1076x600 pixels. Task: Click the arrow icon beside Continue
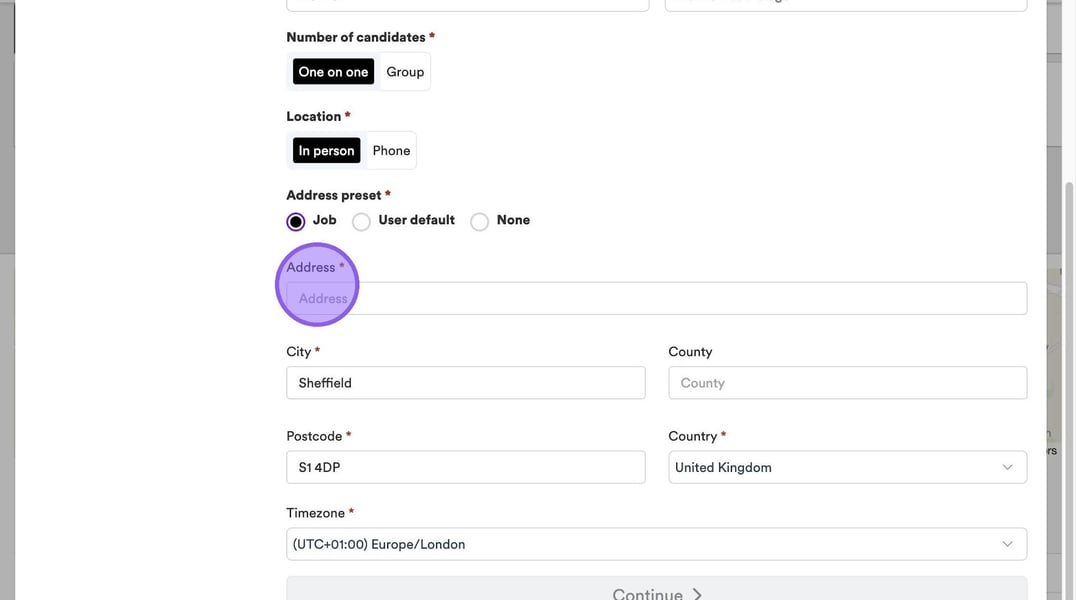tap(697, 594)
